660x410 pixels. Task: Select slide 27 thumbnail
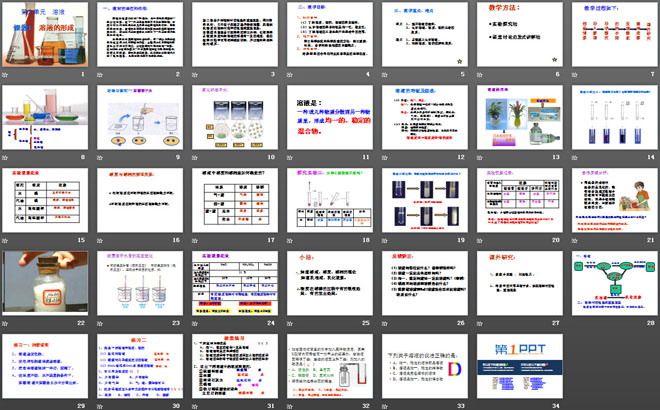coord(520,283)
